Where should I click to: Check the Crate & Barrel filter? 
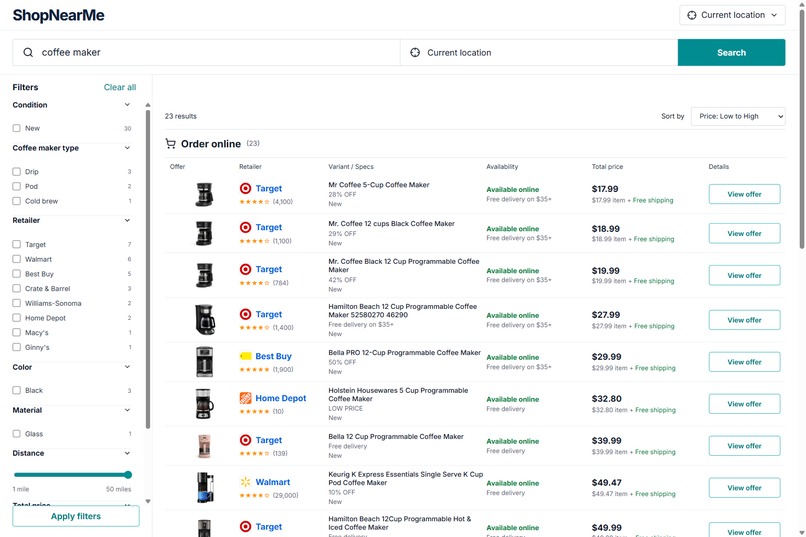16,288
